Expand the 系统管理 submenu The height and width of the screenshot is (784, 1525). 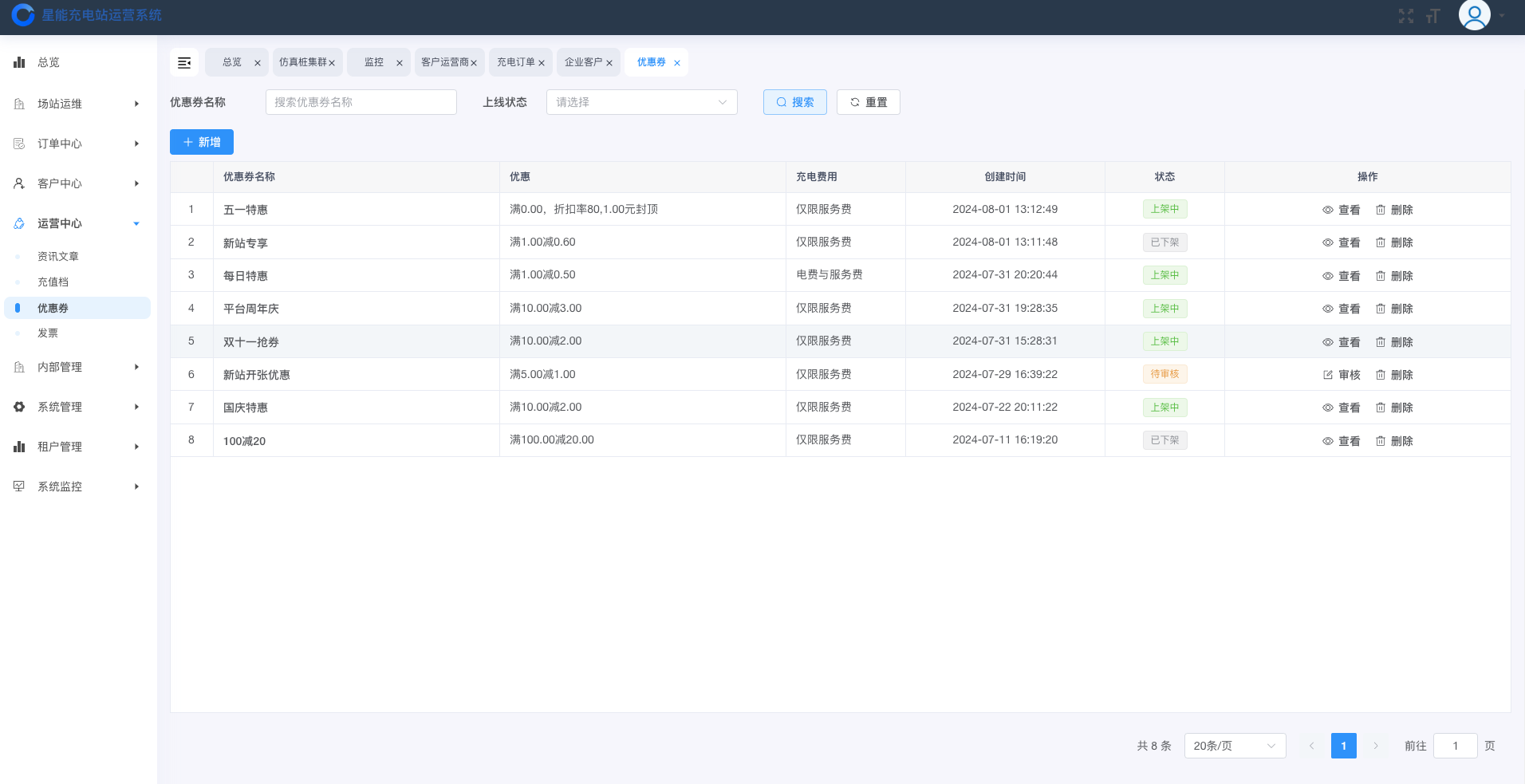click(76, 407)
